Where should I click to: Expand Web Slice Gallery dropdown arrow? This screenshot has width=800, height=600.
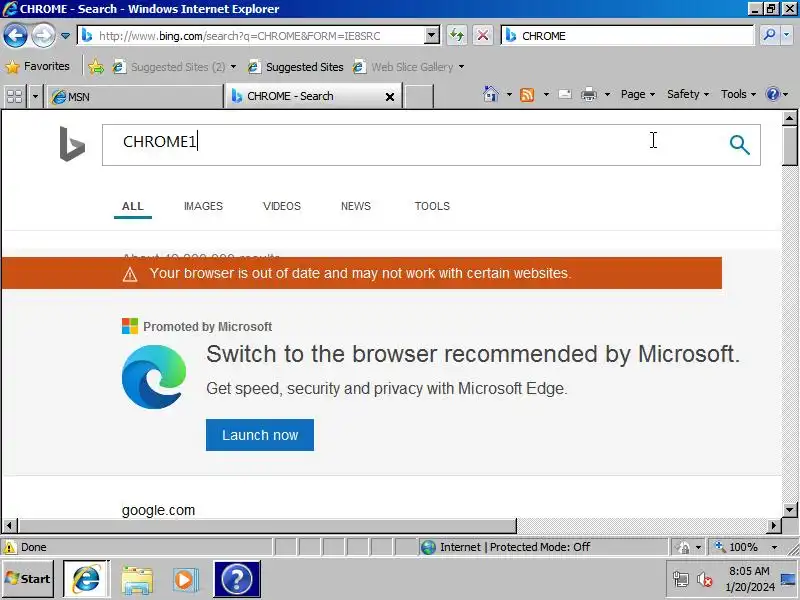[x=461, y=67]
